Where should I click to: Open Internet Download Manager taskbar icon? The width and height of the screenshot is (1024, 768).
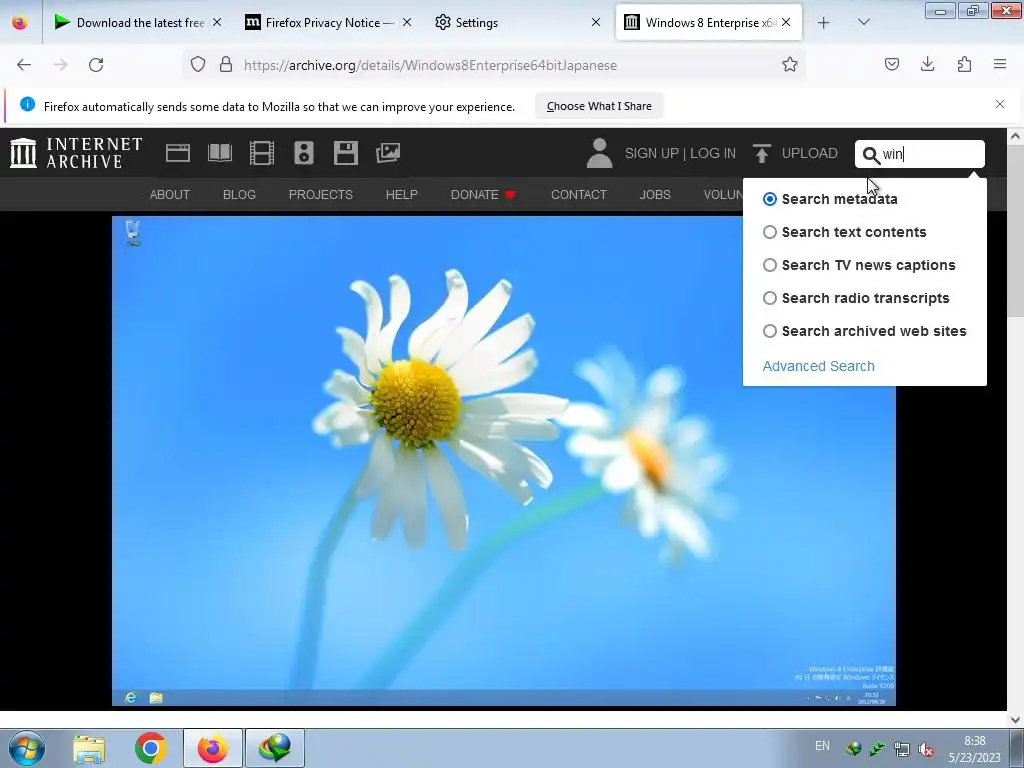tap(275, 748)
